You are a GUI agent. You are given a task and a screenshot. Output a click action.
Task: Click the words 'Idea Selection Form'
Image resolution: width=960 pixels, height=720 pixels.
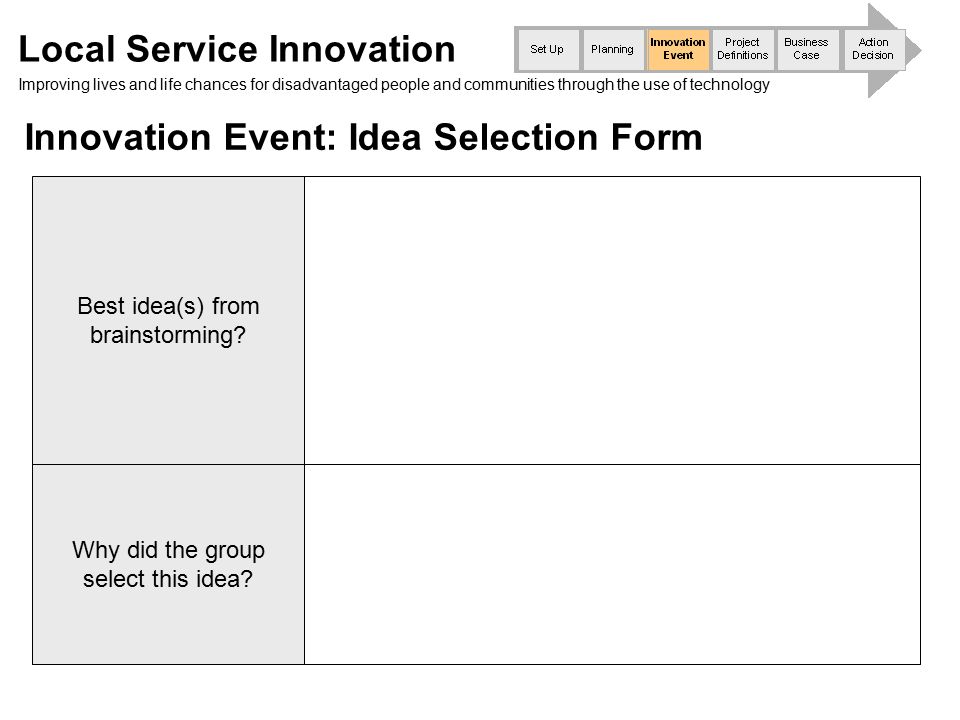tap(525, 137)
